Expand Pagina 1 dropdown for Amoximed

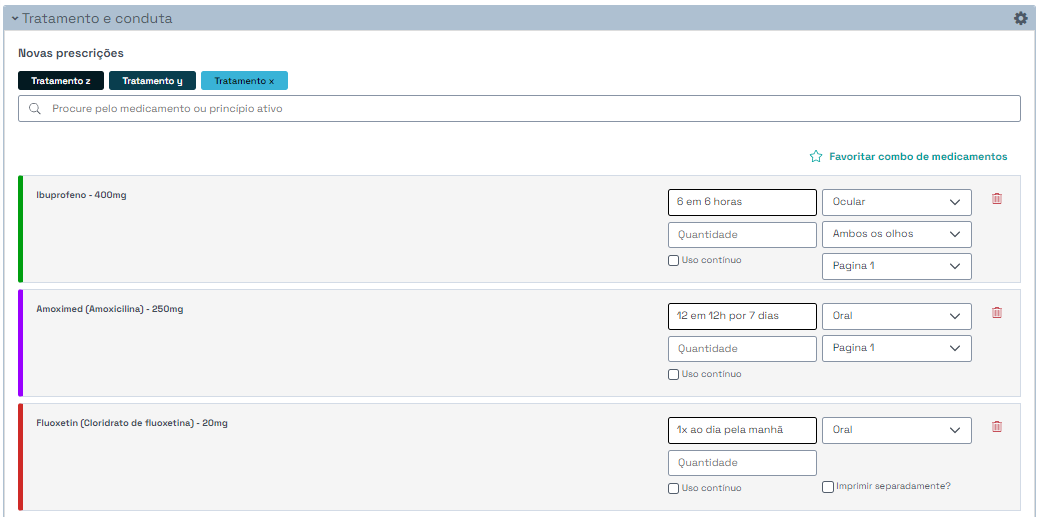pos(896,348)
